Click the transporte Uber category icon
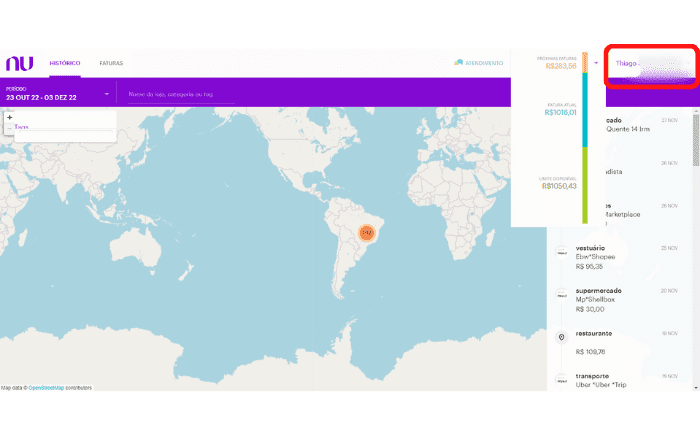Screen dimensions: 700x440 562,379
